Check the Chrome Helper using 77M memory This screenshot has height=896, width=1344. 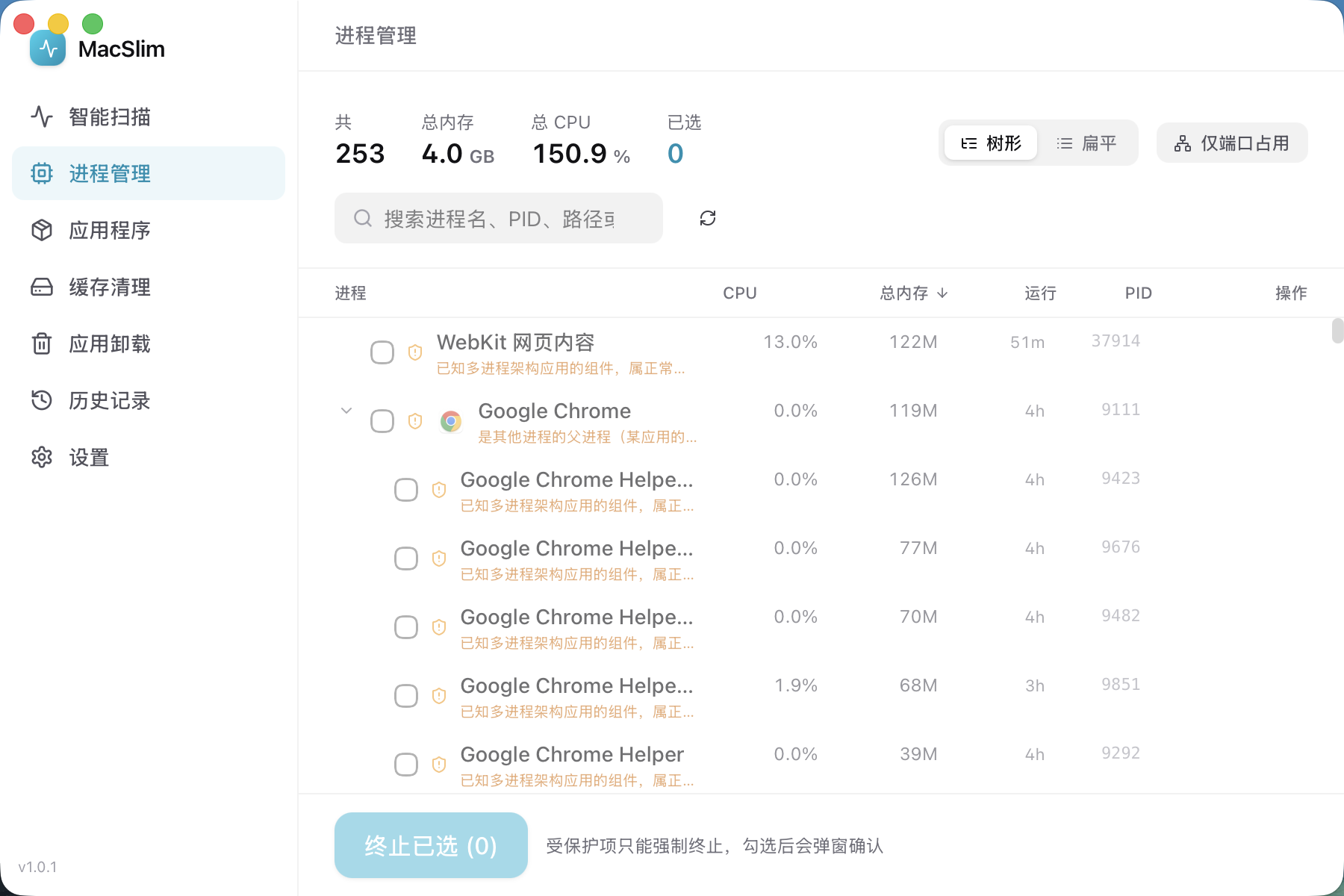406,559
